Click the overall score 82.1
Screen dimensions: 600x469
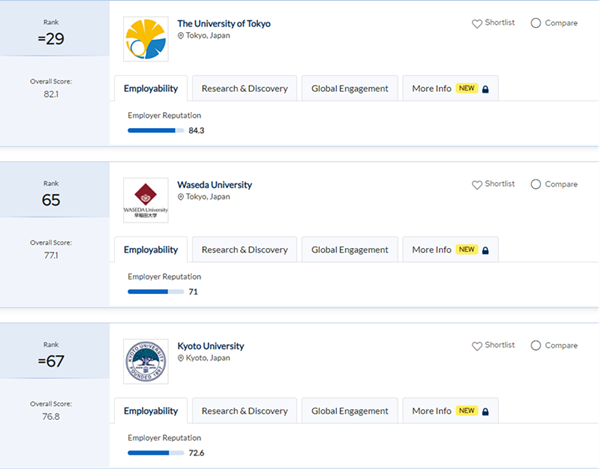(51, 94)
